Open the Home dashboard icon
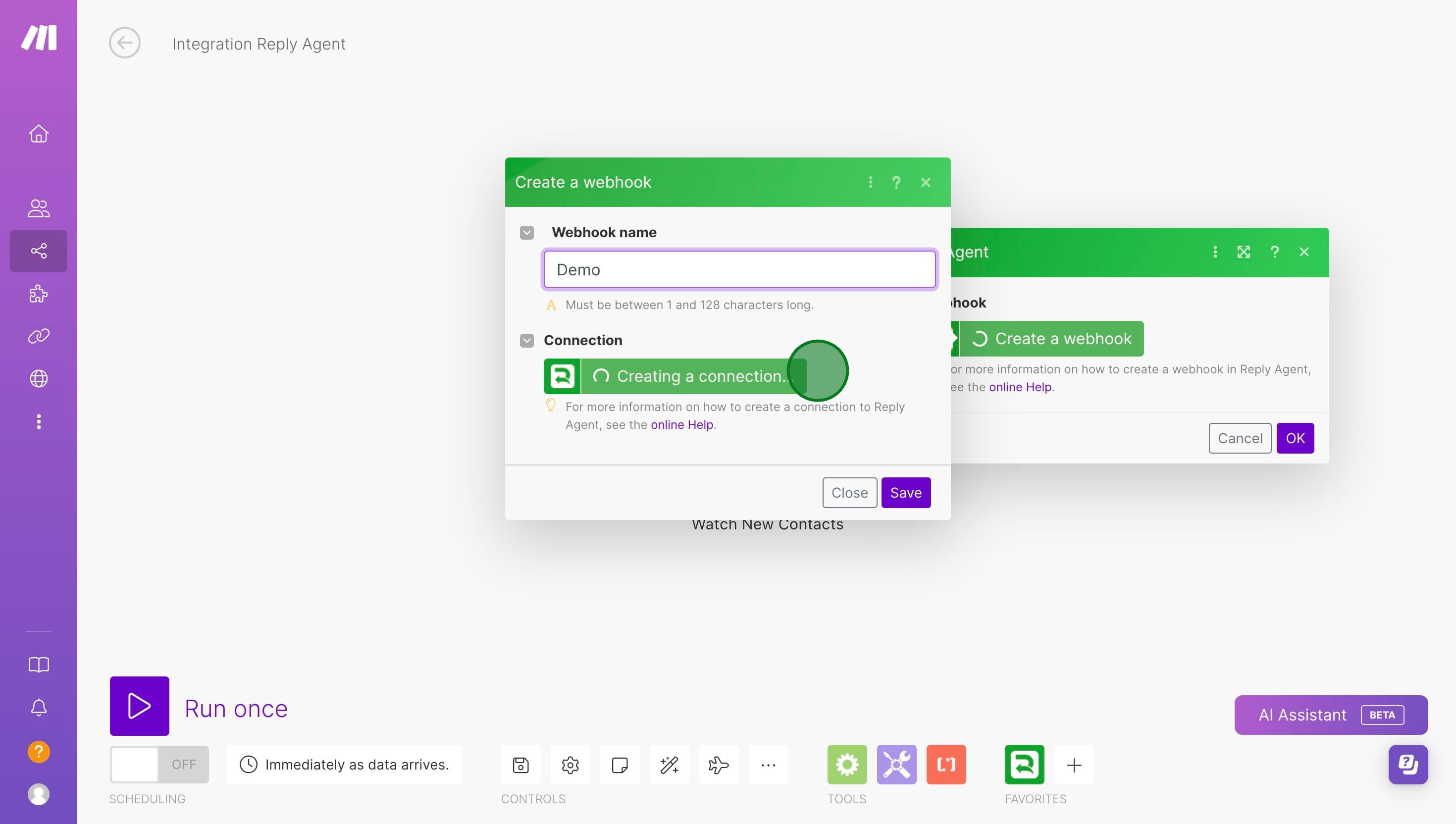The width and height of the screenshot is (1456, 824). (39, 134)
